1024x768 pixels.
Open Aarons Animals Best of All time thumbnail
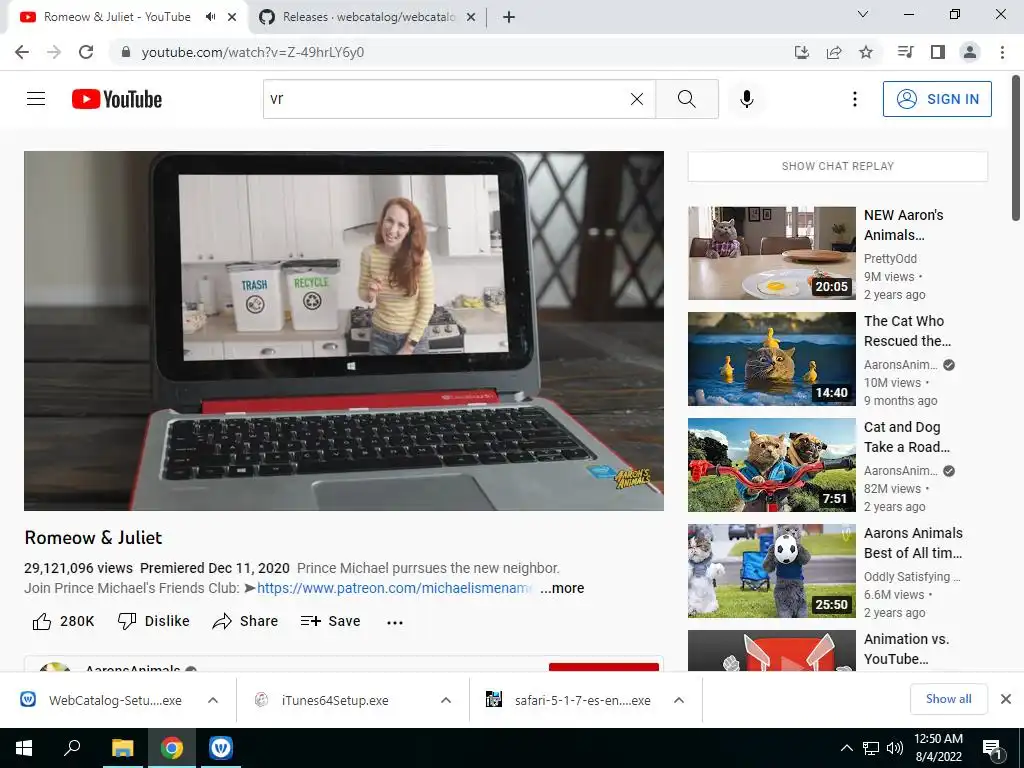point(771,571)
